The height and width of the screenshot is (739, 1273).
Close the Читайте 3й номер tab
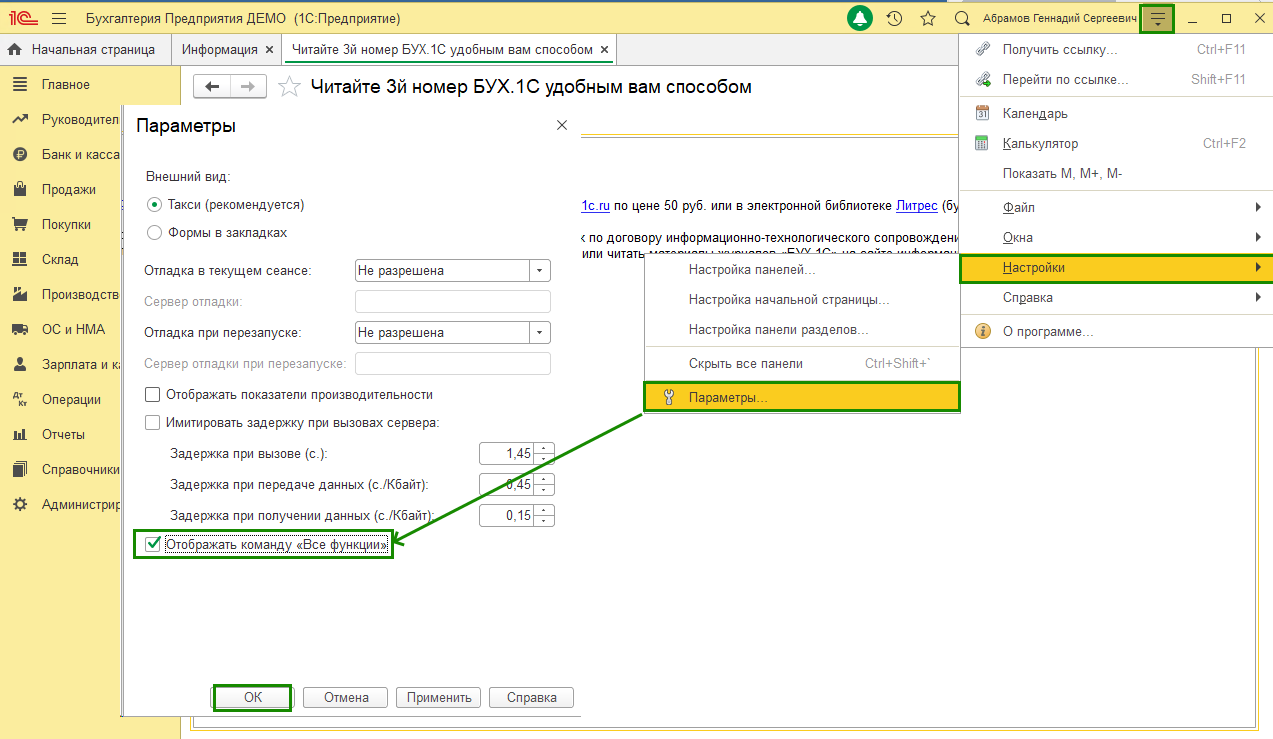[605, 49]
